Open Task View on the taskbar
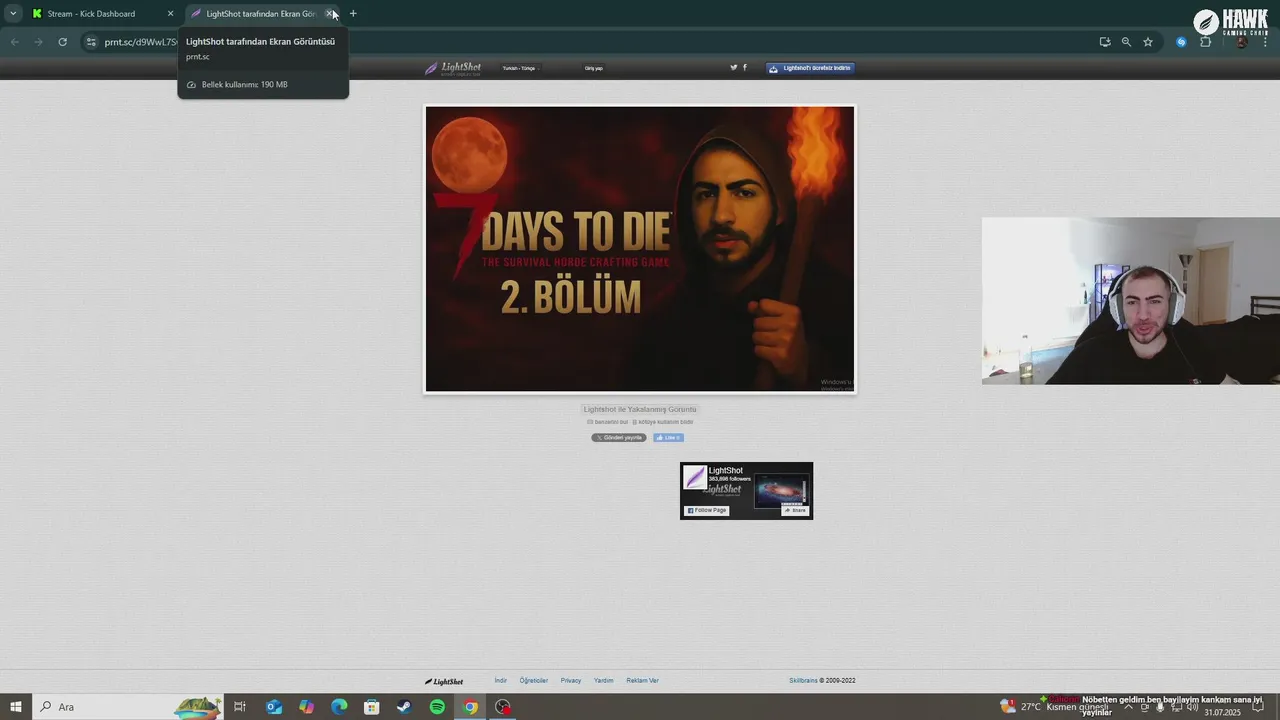Image resolution: width=1280 pixels, height=720 pixels. click(x=240, y=707)
